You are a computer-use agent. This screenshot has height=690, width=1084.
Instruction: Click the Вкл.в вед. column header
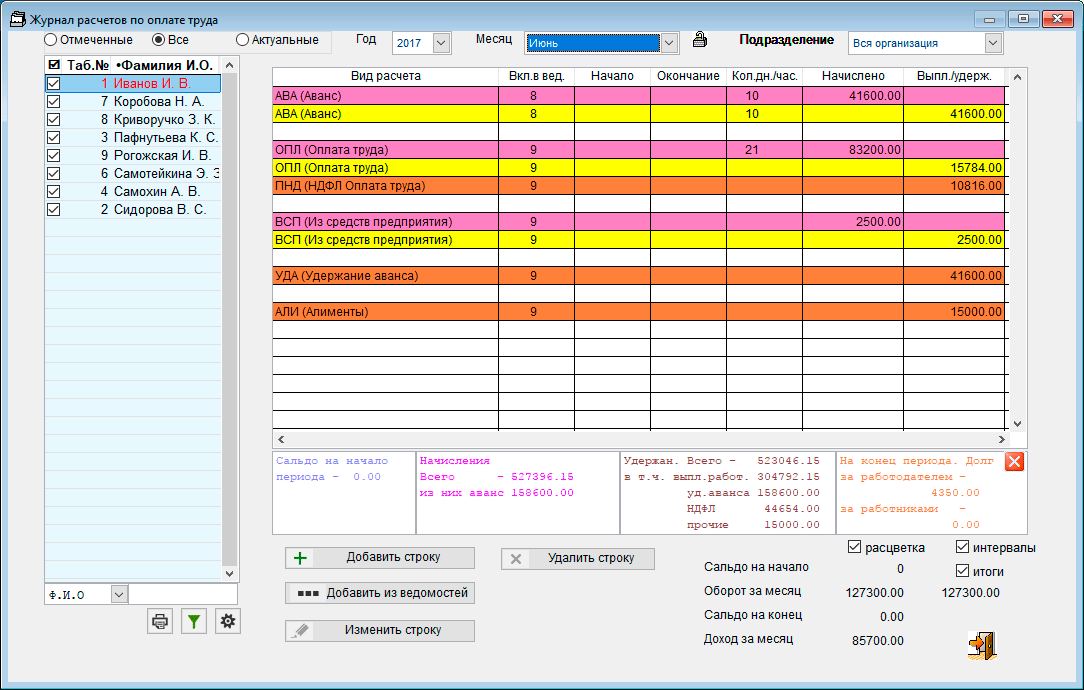coord(536,76)
